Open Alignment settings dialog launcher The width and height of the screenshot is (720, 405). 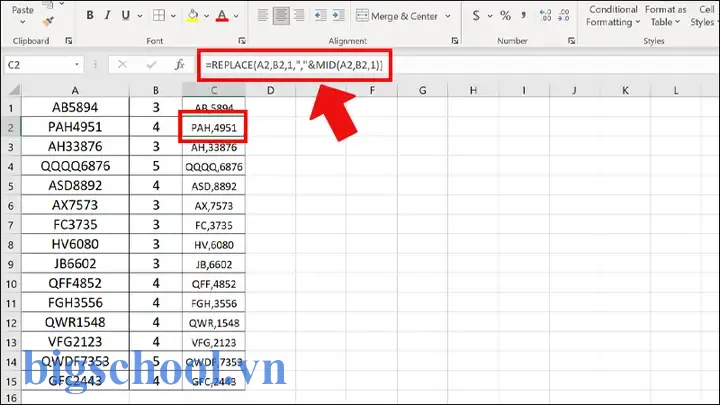pyautogui.click(x=455, y=41)
